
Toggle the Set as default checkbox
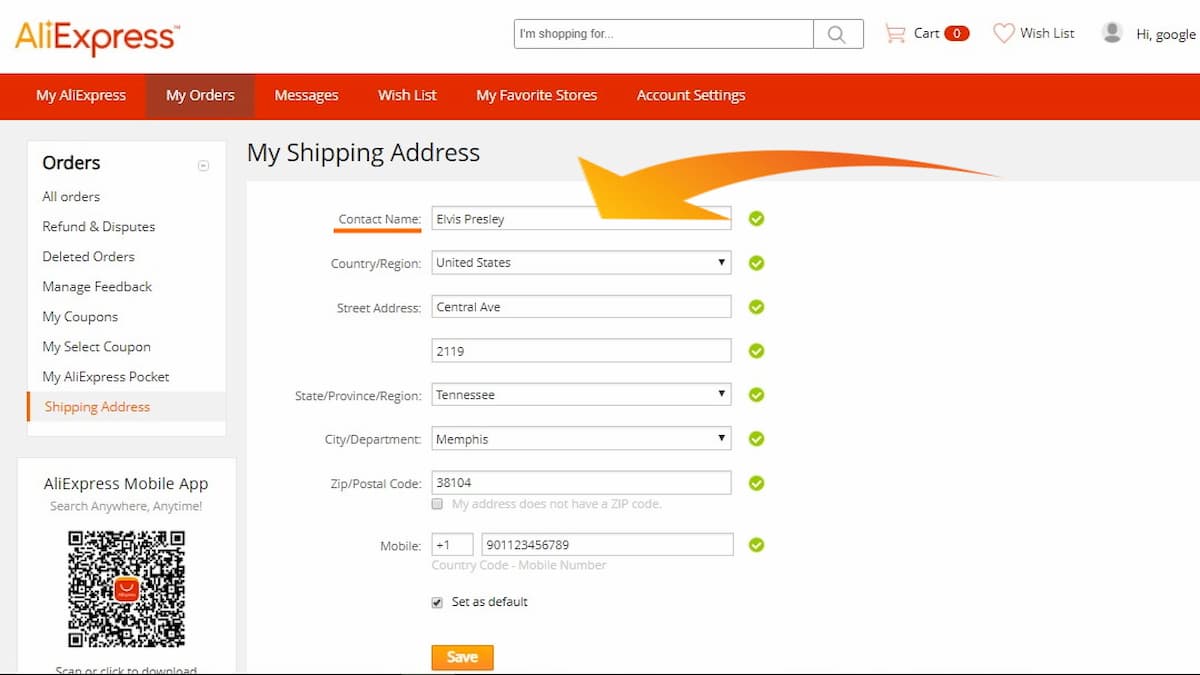[437, 602]
